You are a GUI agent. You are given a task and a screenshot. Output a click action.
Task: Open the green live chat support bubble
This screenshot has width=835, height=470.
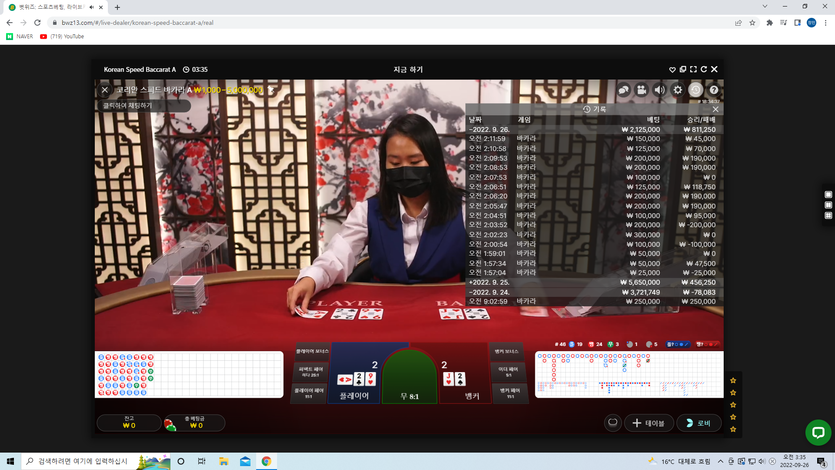818,432
